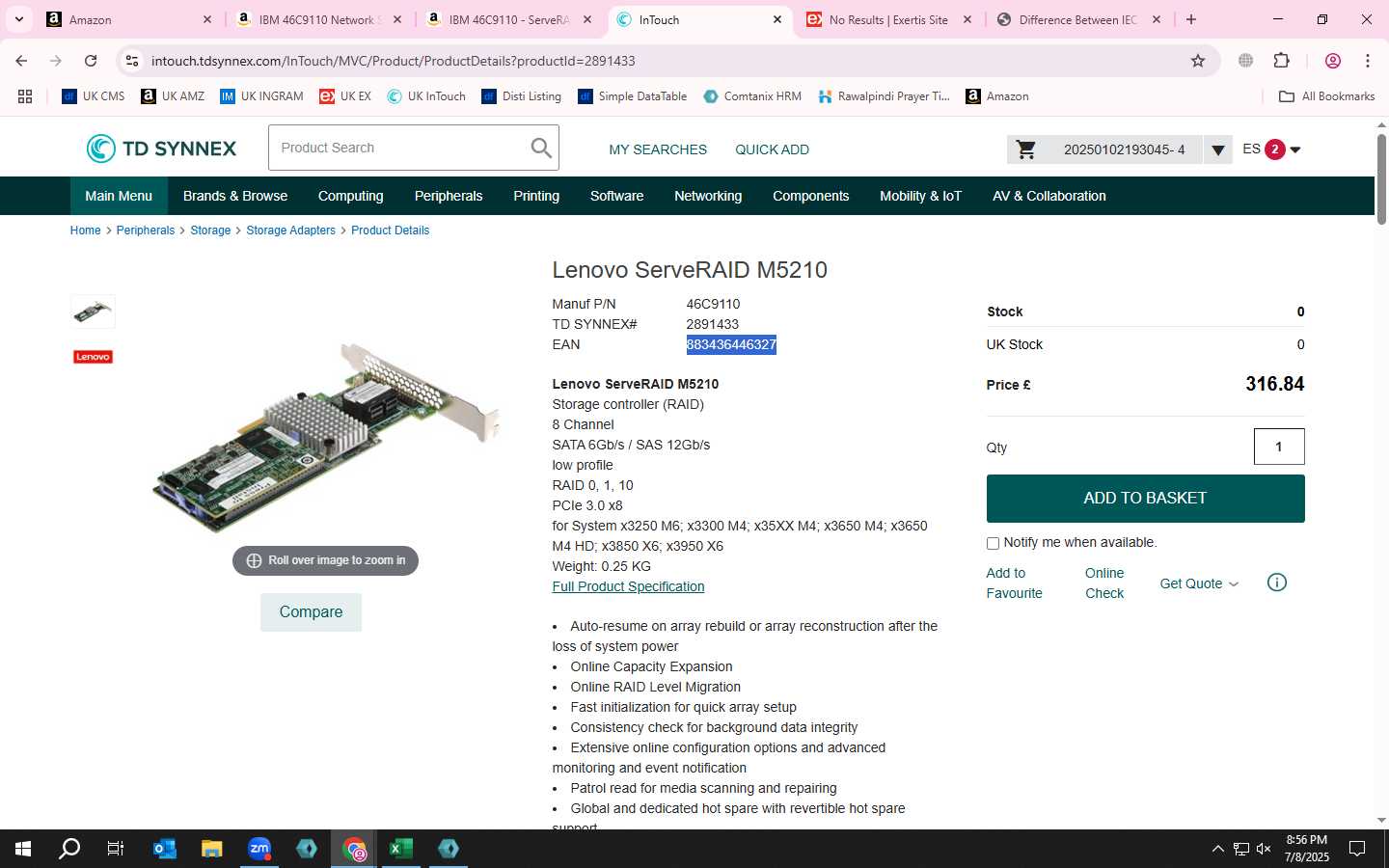This screenshot has width=1389, height=868.
Task: Open the Peripherals menu
Action: pos(449,196)
